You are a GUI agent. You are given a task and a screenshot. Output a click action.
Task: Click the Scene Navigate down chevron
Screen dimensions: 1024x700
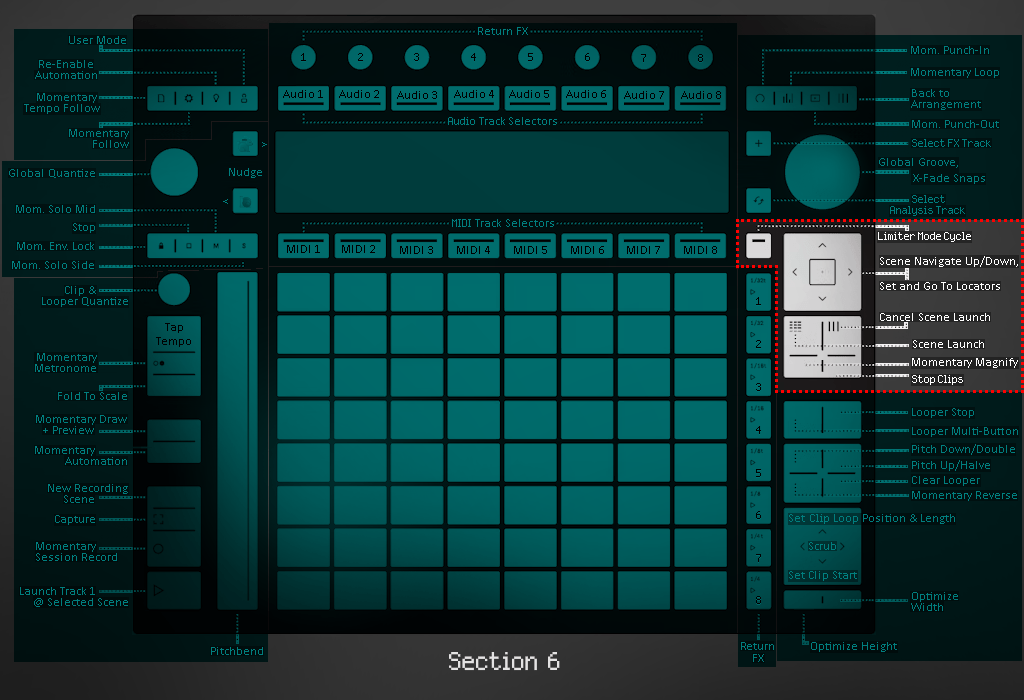pyautogui.click(x=822, y=299)
